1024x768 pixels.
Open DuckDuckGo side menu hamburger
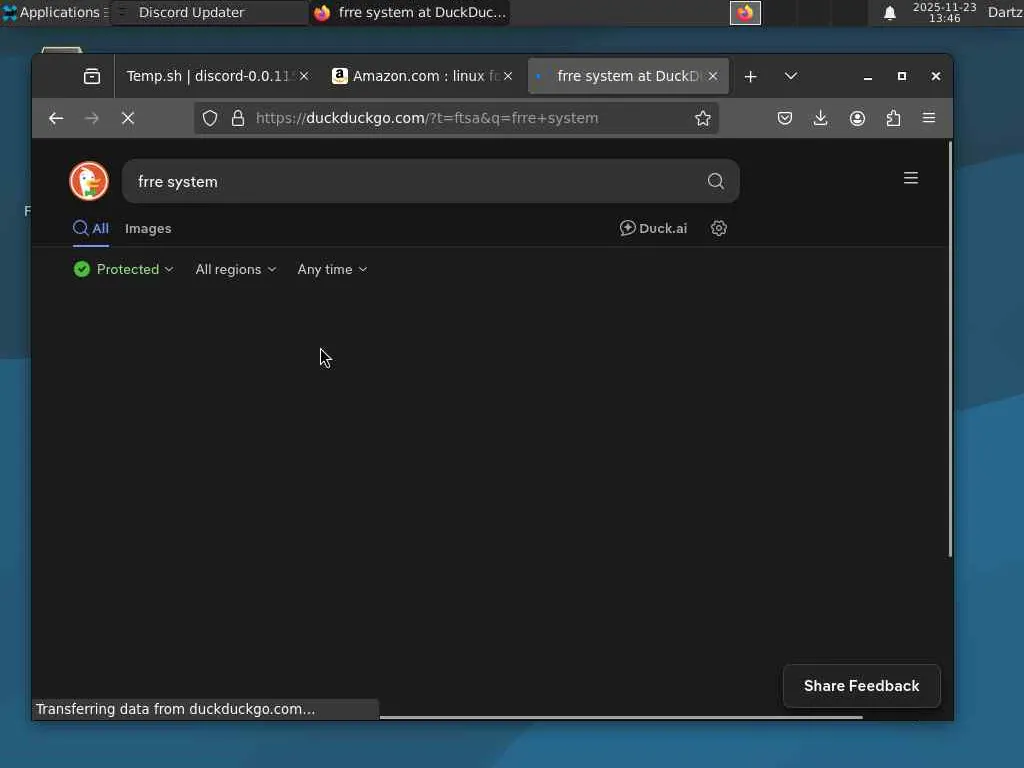(911, 178)
